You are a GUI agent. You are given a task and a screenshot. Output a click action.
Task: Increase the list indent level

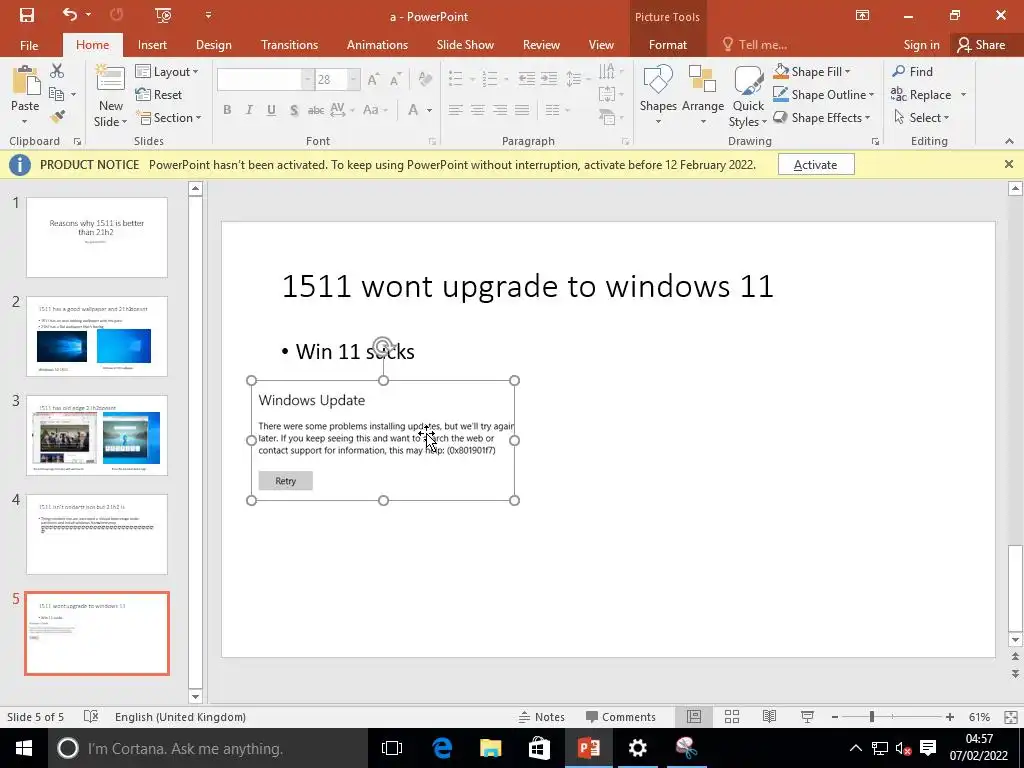pyautogui.click(x=549, y=79)
